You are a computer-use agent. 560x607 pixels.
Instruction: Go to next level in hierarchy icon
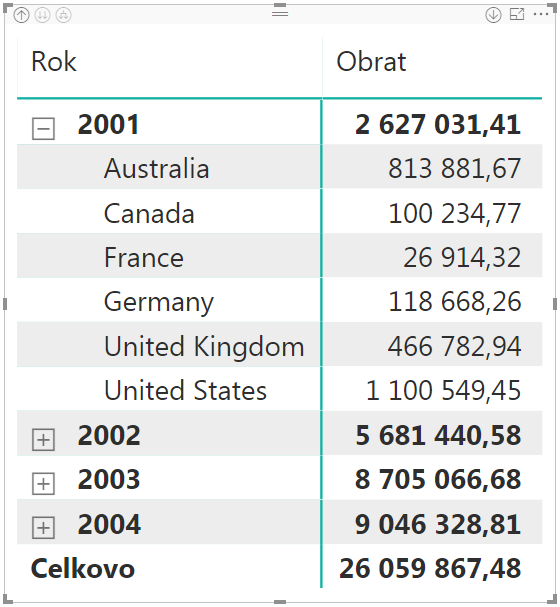click(43, 15)
